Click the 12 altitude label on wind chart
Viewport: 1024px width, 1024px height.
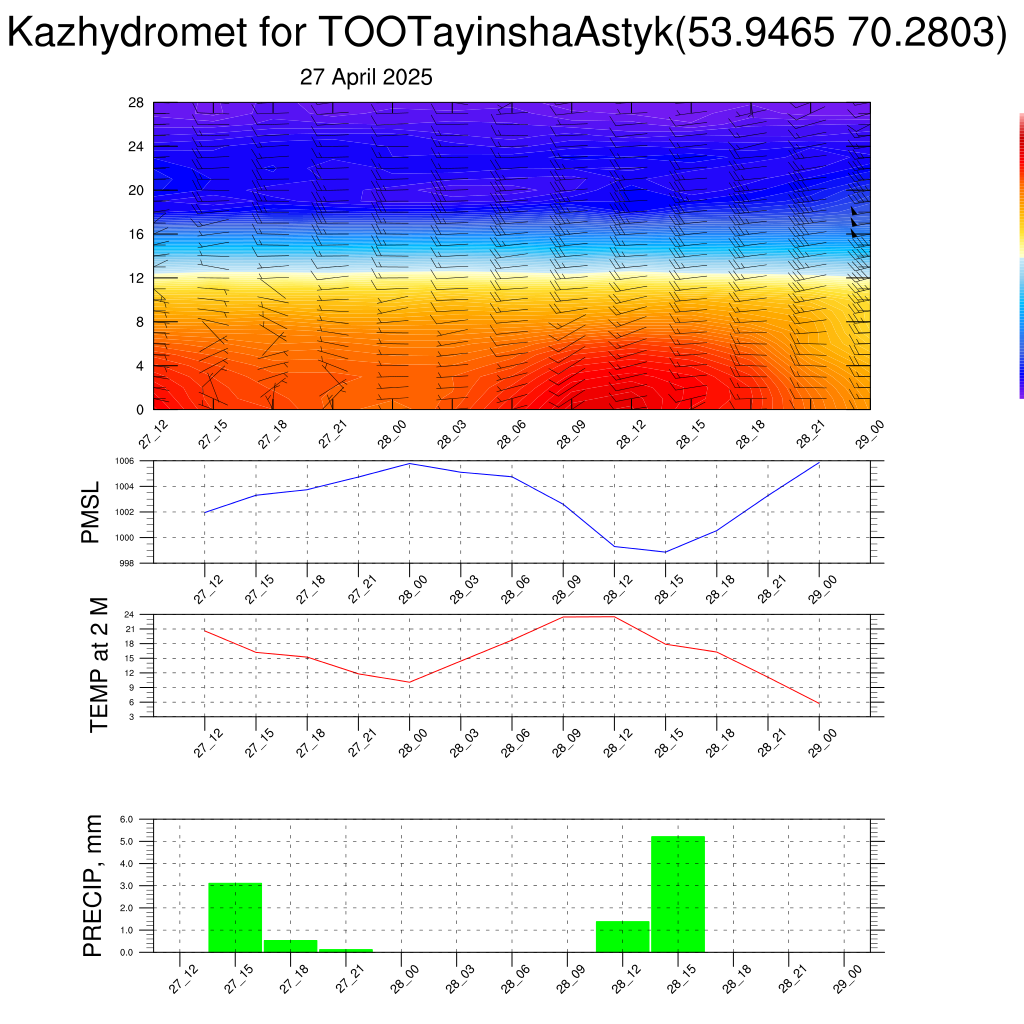[136, 278]
